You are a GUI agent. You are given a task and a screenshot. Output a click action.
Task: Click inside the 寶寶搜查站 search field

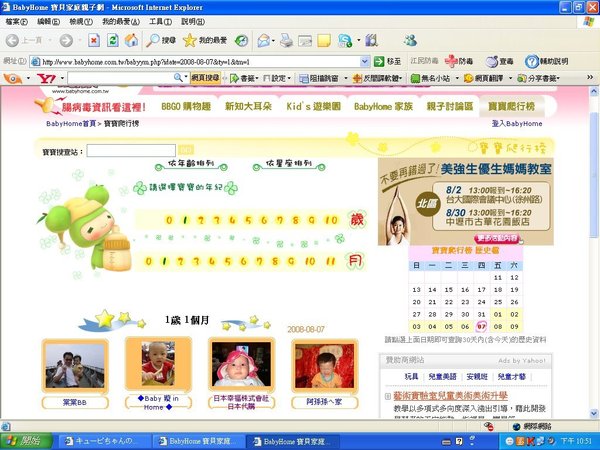(131, 151)
